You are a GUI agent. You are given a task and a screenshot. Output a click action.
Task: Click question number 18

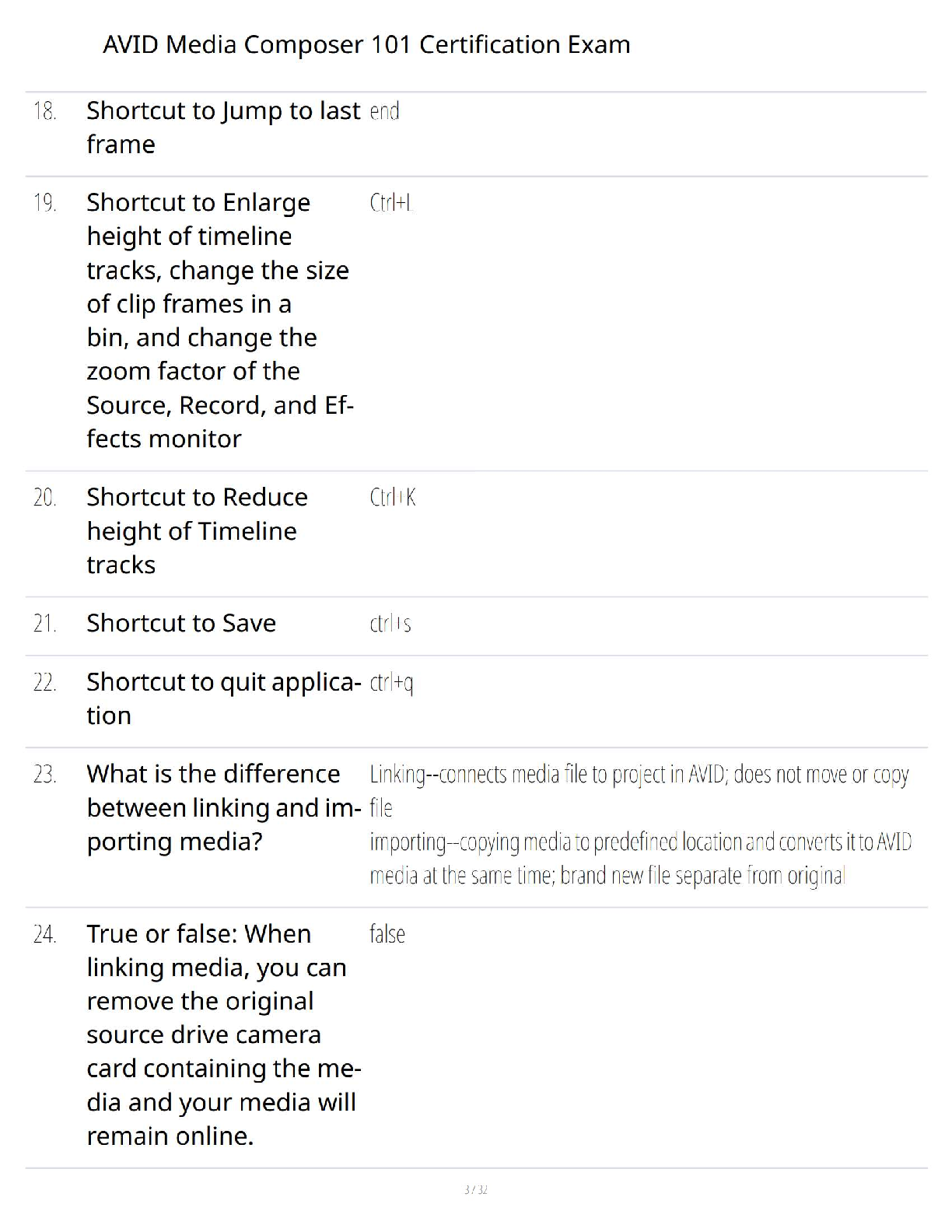(x=45, y=111)
